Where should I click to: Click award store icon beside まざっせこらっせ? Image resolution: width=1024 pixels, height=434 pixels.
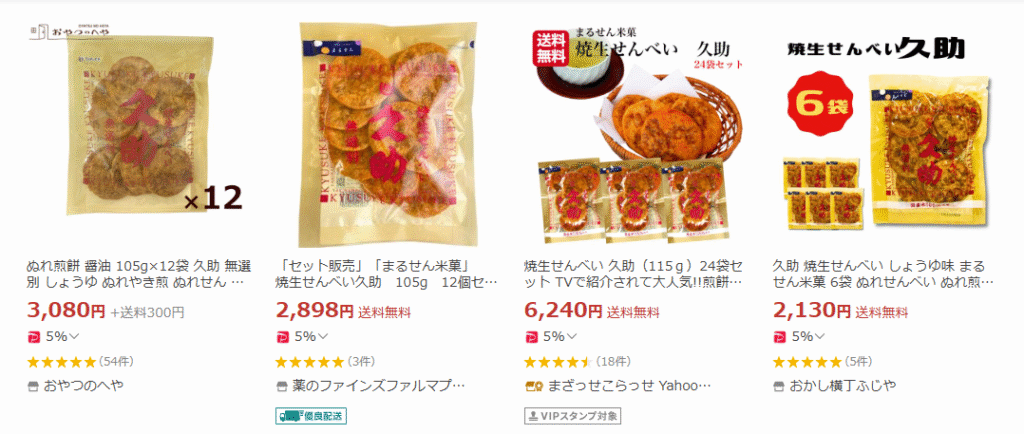[x=532, y=386]
